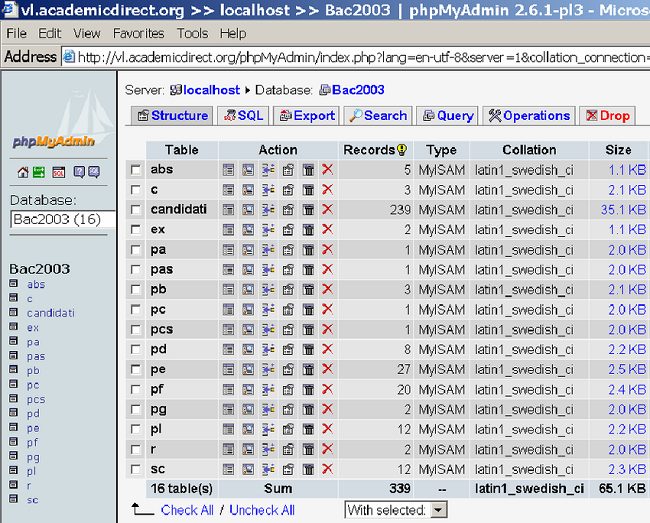The width and height of the screenshot is (650, 523).
Task: Switch to the Query tab
Action: [x=447, y=116]
